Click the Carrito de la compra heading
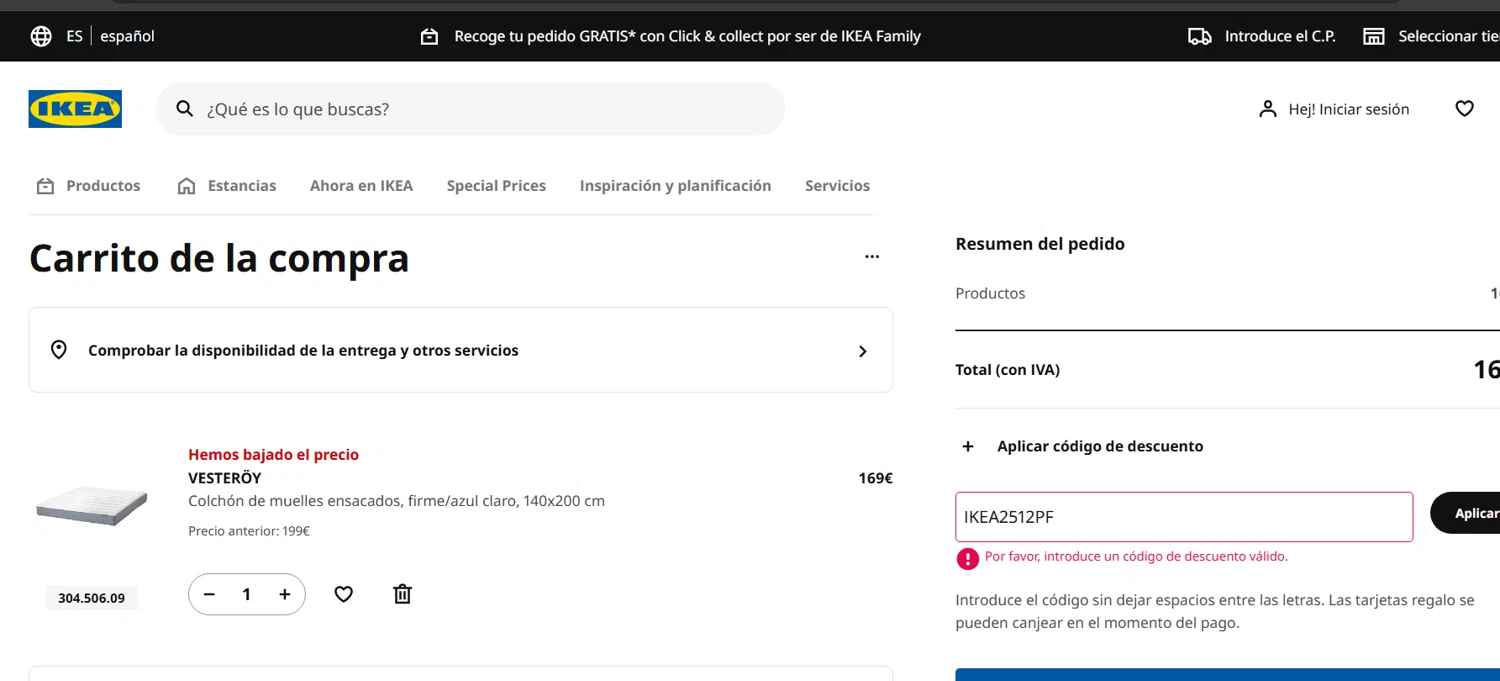 tap(219, 258)
